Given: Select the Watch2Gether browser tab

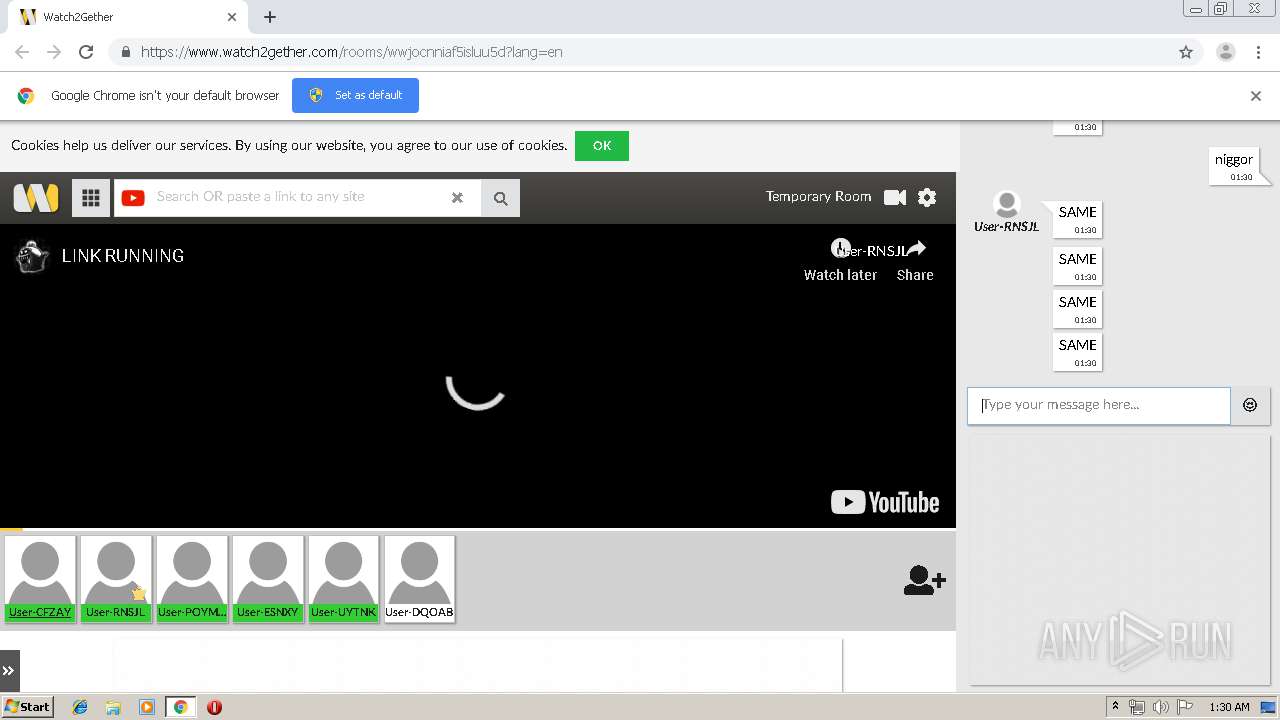Looking at the screenshot, I should 130,17.
